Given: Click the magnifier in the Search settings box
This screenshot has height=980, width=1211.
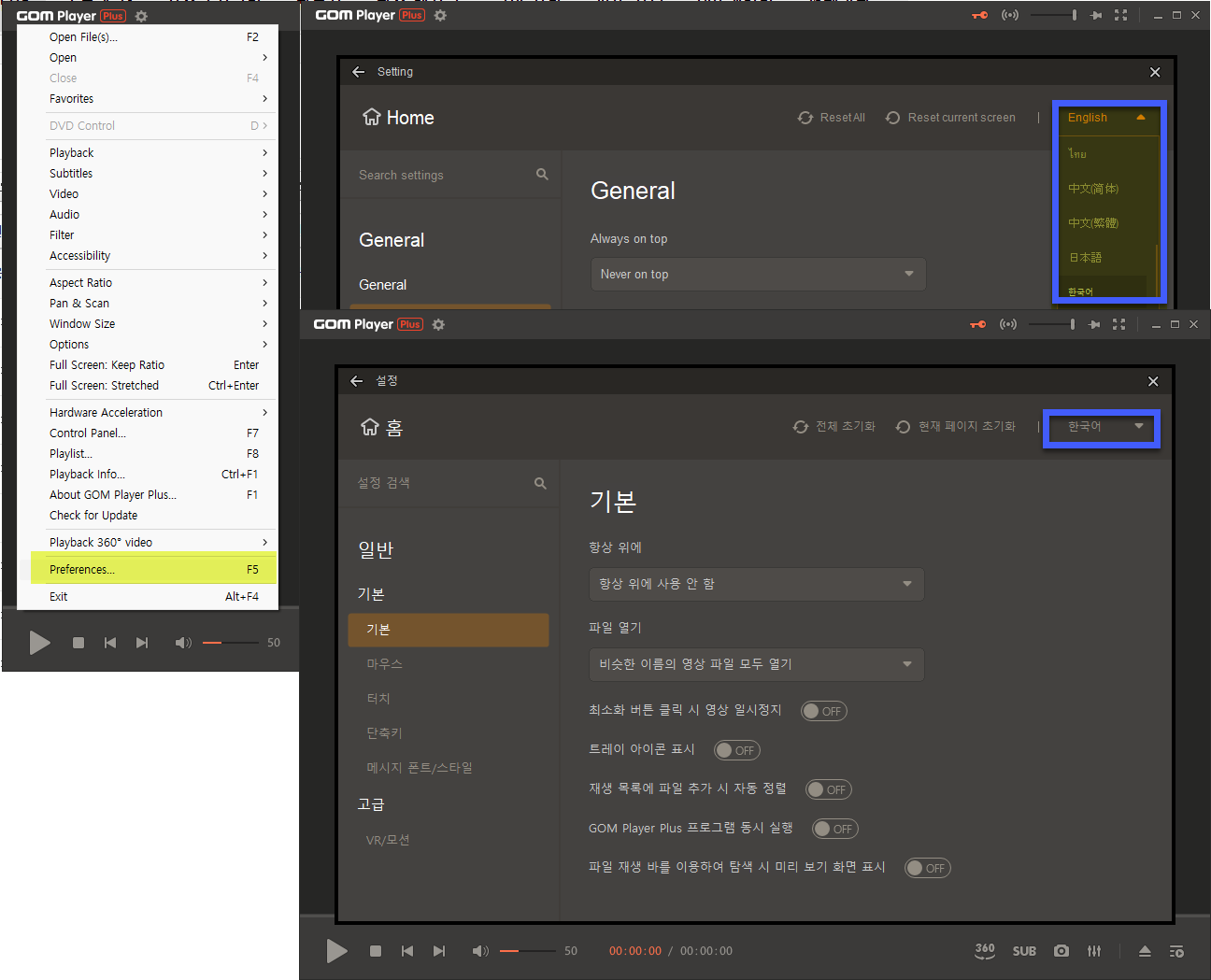Looking at the screenshot, I should 542,175.
